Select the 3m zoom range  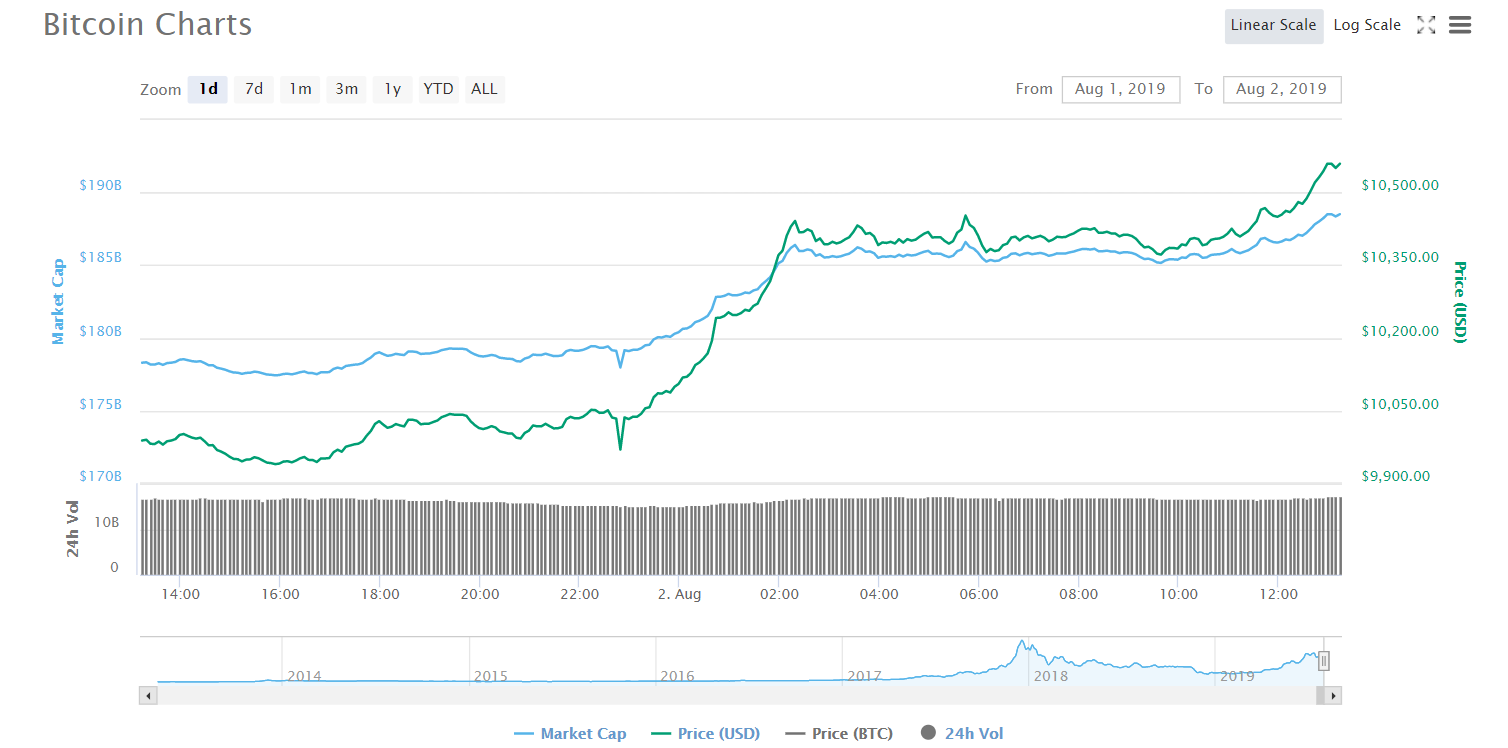(346, 89)
